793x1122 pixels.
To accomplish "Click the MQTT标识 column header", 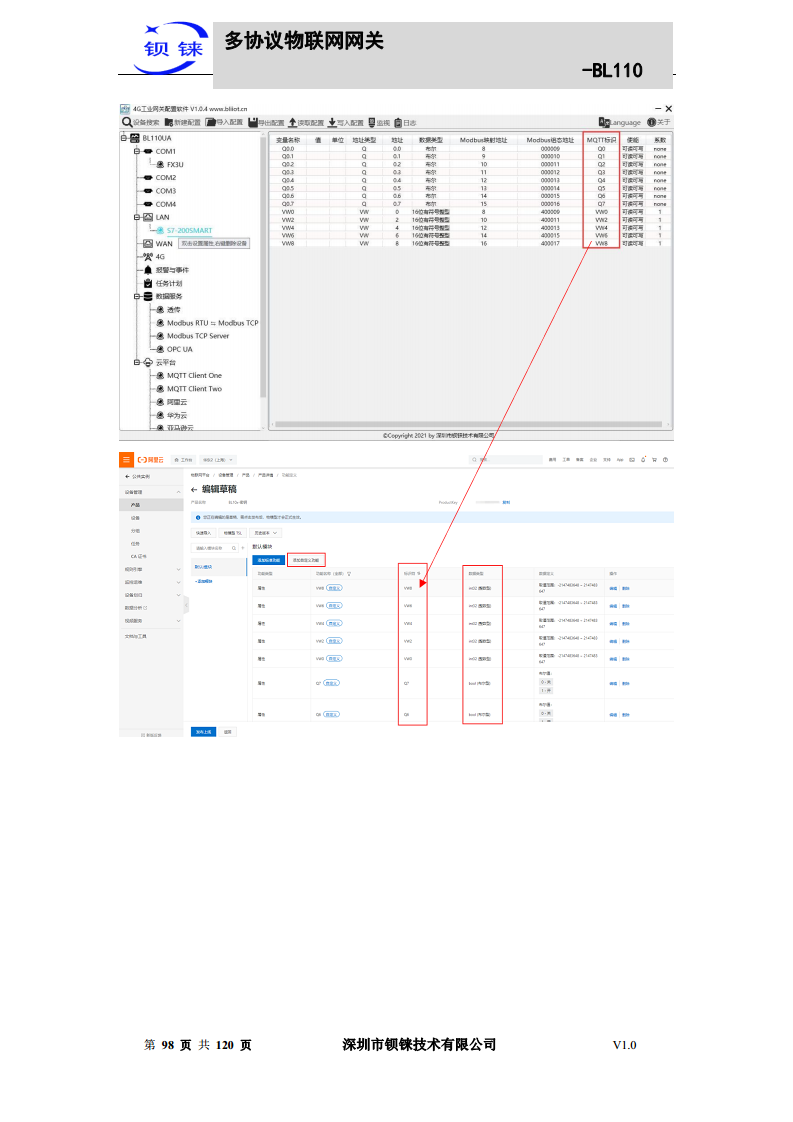I will point(601,140).
